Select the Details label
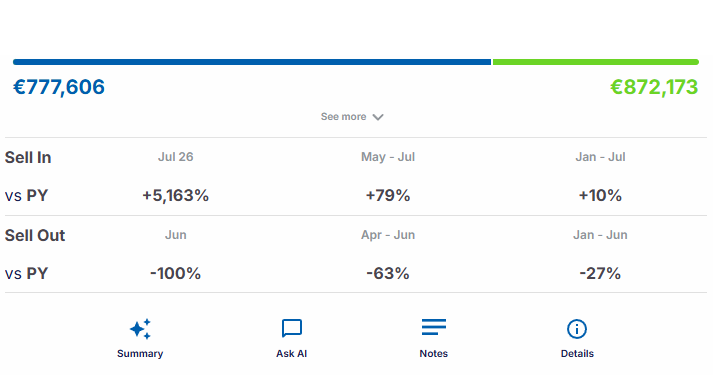Image resolution: width=713 pixels, height=375 pixels. click(x=577, y=354)
